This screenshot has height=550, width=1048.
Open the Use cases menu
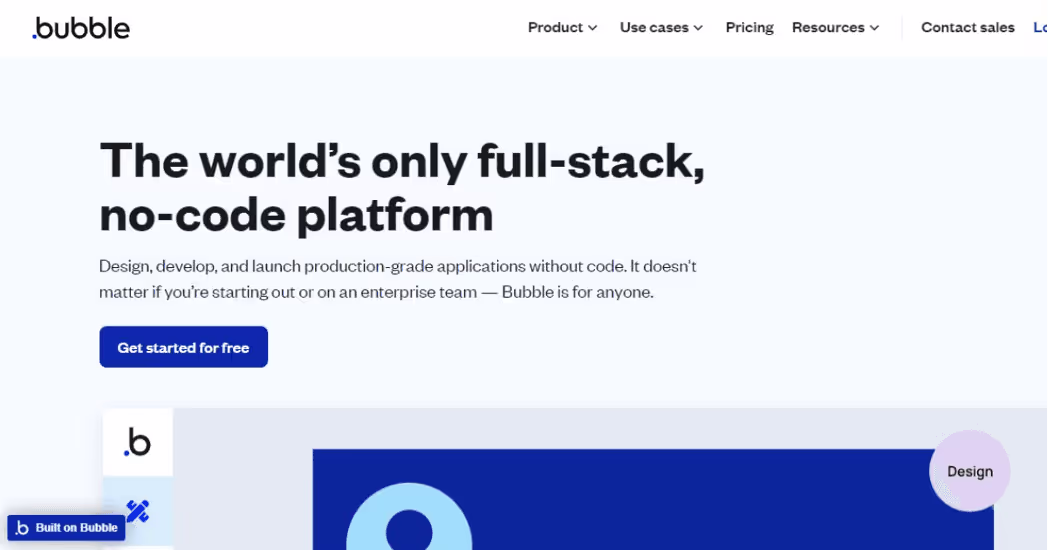(654, 27)
